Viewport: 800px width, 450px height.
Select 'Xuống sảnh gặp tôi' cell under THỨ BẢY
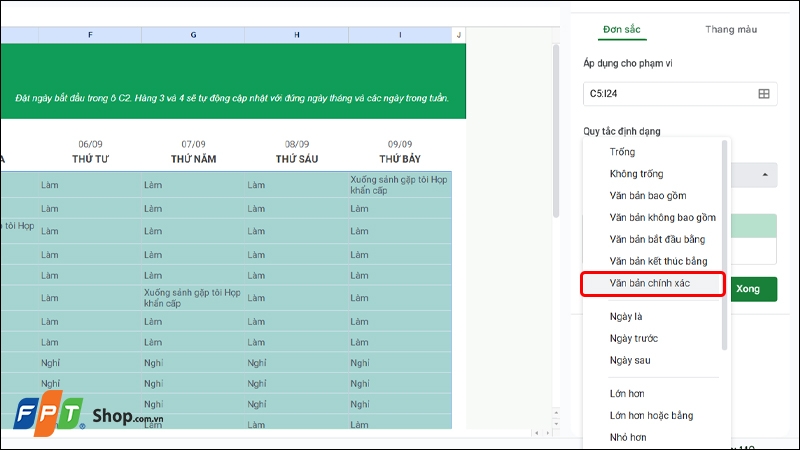coord(400,185)
